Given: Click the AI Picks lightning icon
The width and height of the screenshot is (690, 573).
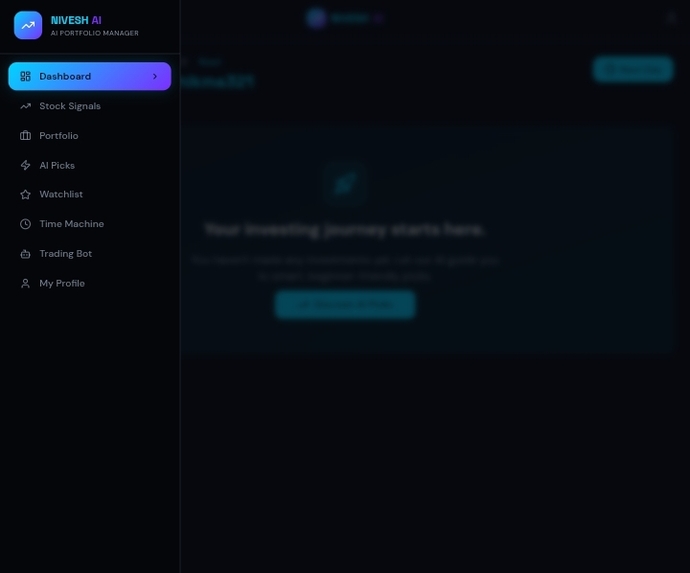Looking at the screenshot, I should click(26, 165).
